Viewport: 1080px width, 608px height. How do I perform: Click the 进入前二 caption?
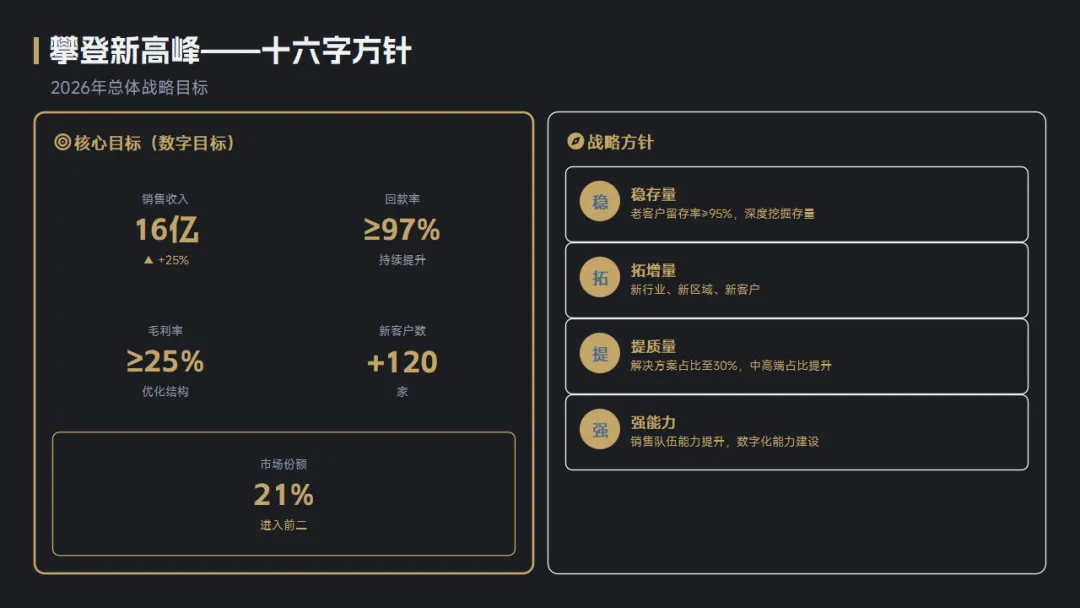[x=283, y=525]
